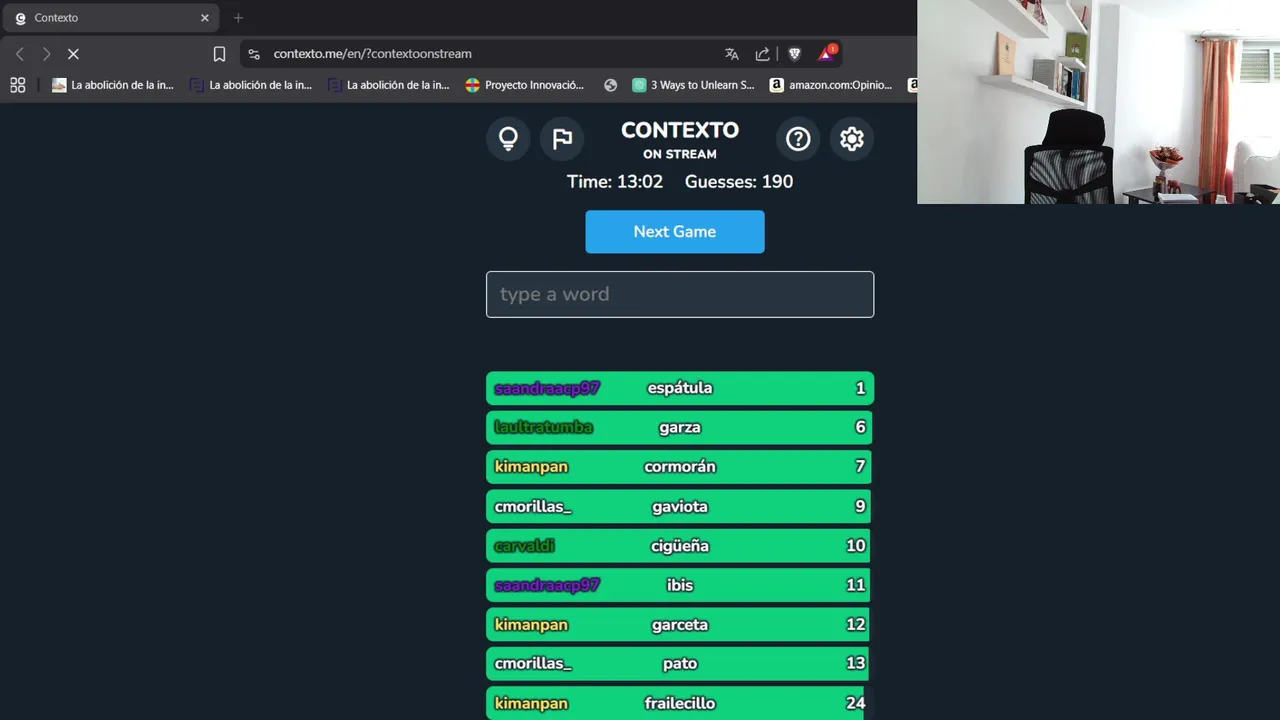Open the 3 Ways to Unlearn bookmark
Screen dimensions: 1280x720
click(x=693, y=85)
